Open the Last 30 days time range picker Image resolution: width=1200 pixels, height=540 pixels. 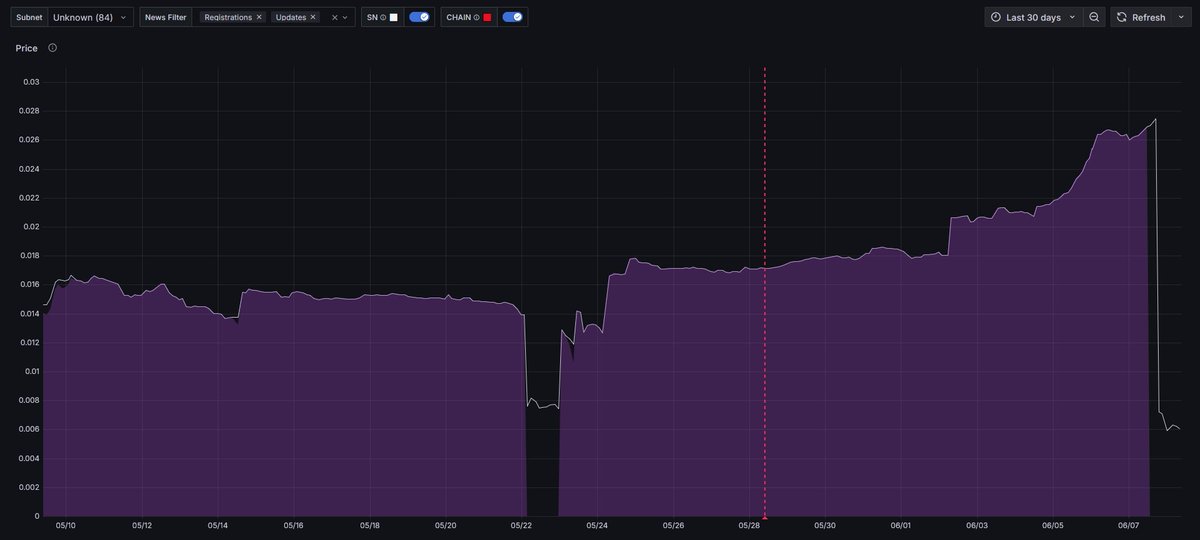1034,17
